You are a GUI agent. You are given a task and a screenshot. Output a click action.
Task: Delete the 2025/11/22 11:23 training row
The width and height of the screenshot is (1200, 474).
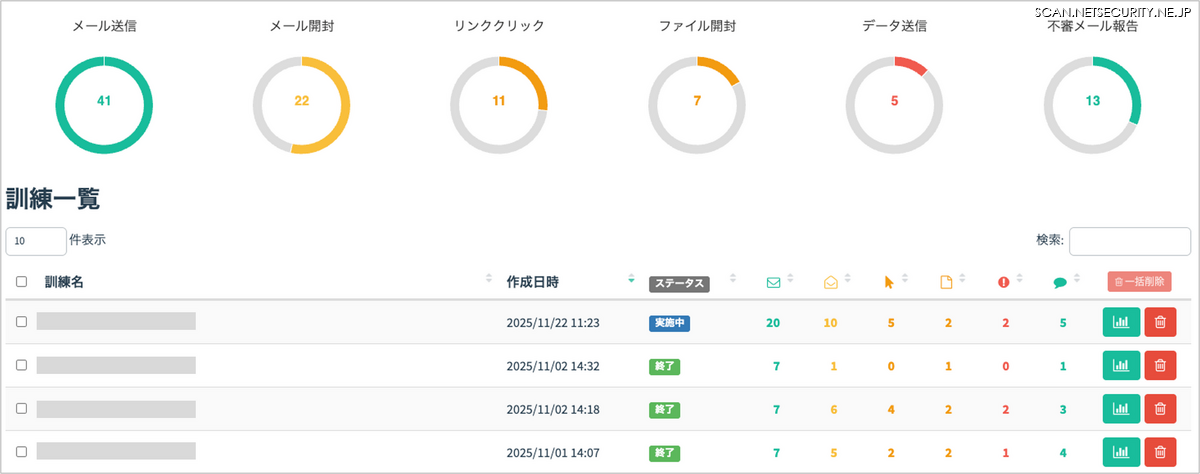tap(1160, 322)
